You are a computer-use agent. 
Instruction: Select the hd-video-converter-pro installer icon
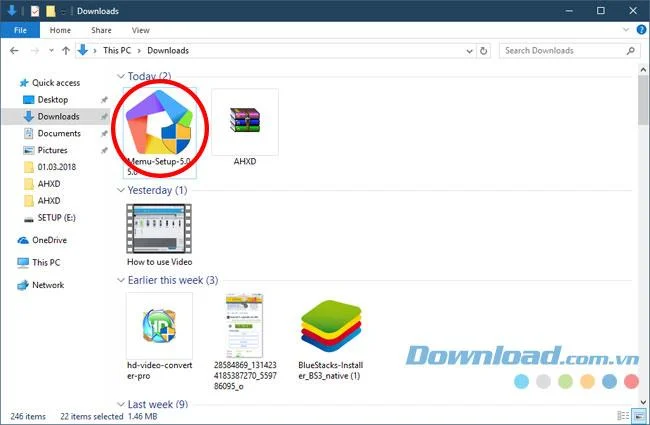coord(159,326)
